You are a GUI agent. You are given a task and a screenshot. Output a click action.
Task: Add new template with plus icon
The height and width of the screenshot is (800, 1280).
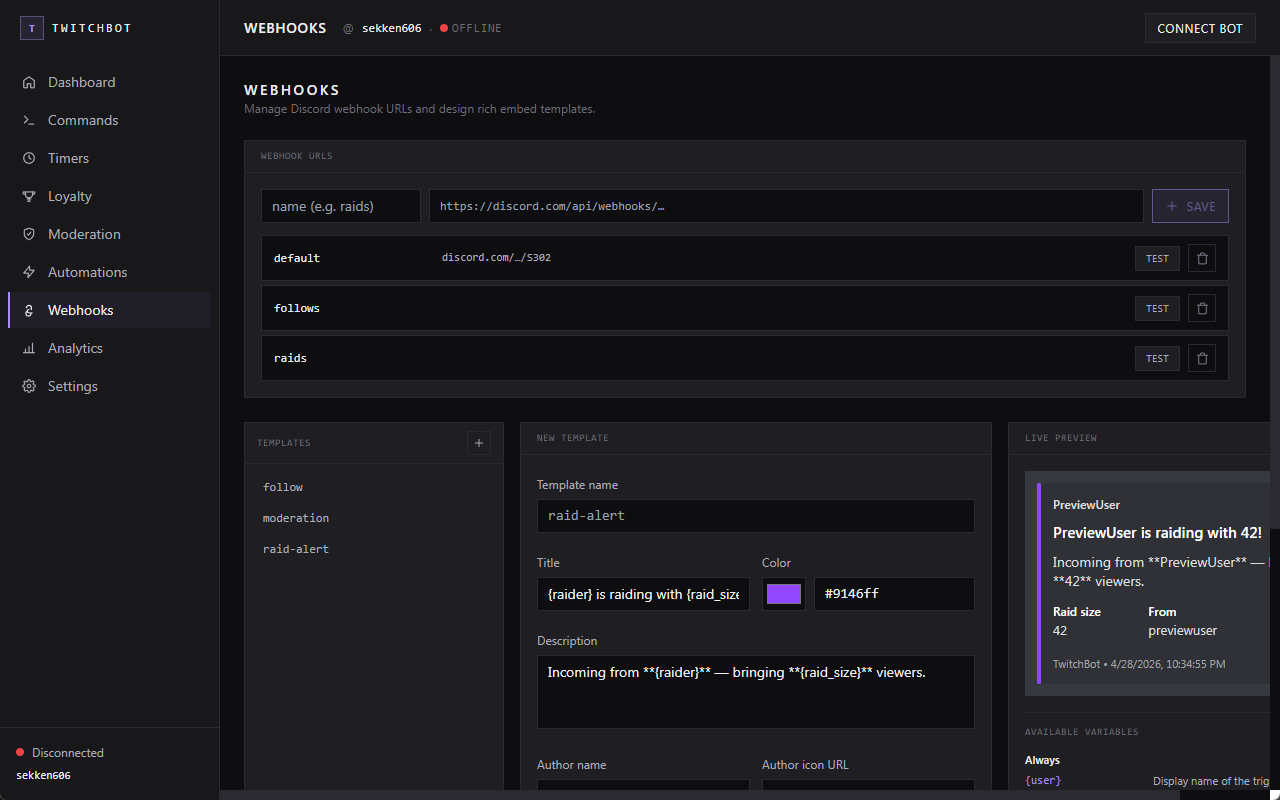479,443
